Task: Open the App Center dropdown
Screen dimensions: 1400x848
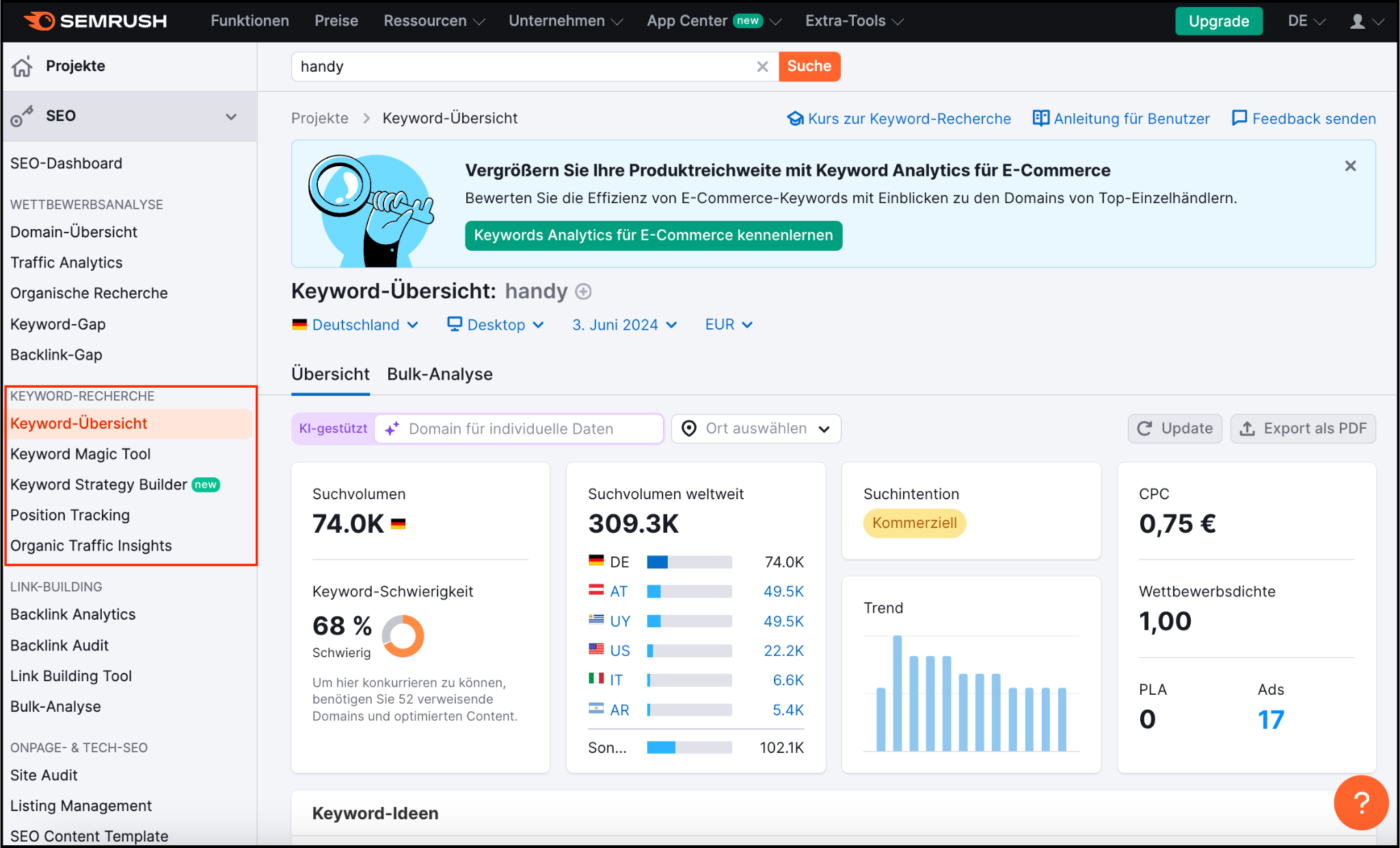Action: coord(714,21)
